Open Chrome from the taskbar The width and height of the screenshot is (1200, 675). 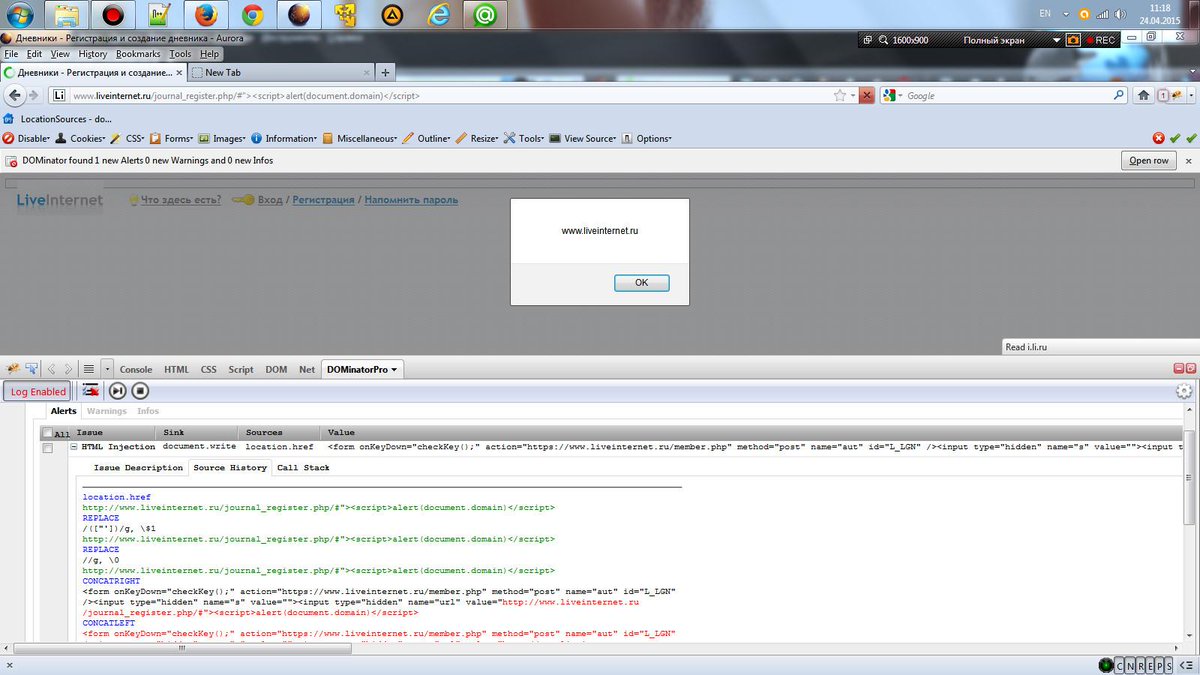point(252,14)
